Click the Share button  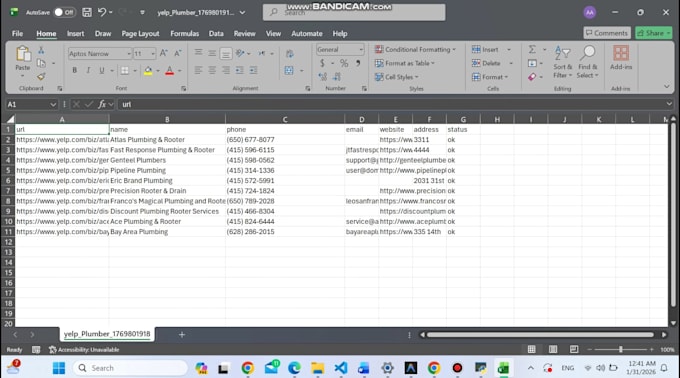click(654, 33)
